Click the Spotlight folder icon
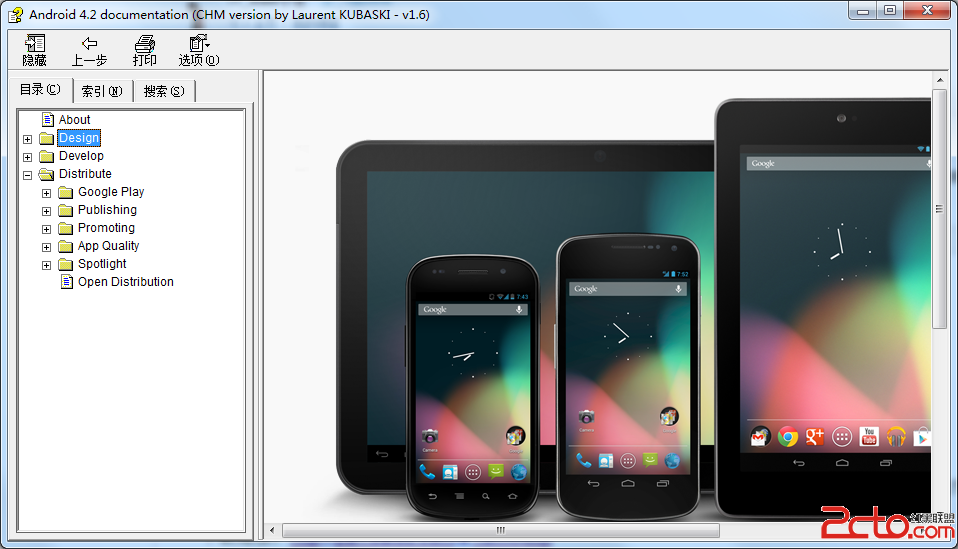Viewport: 958px width, 549px height. click(65, 264)
